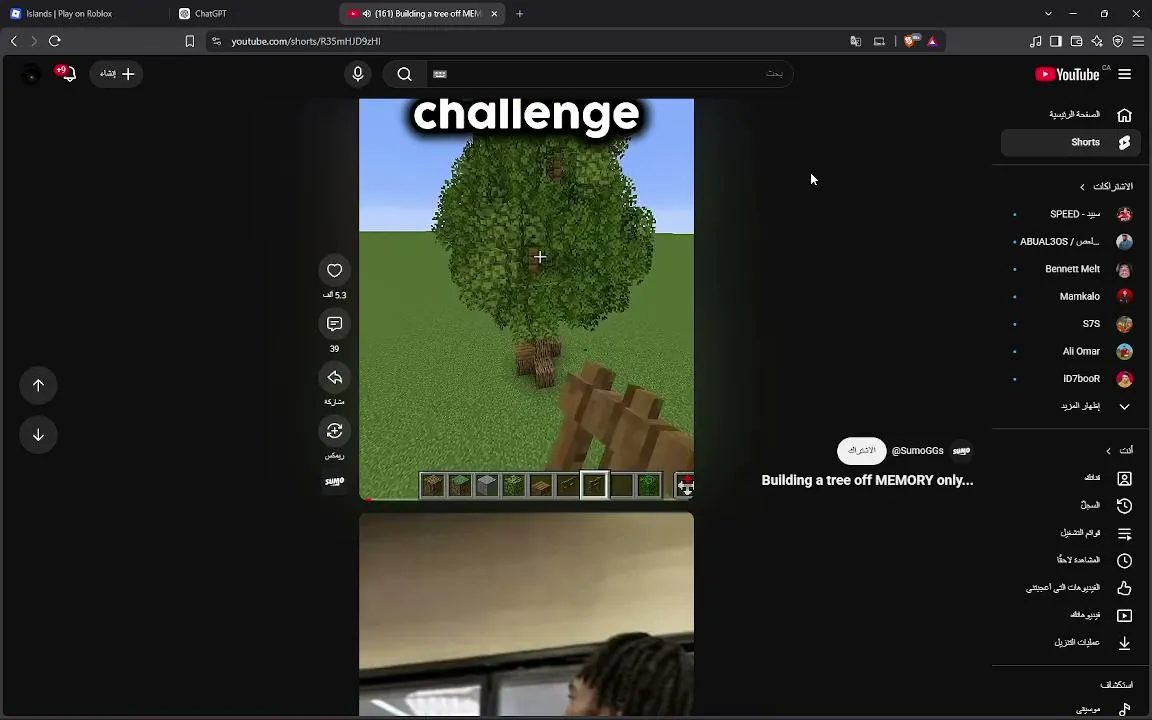Click the Create (إنشاء) button
This screenshot has width=1152, height=720.
pos(116,74)
